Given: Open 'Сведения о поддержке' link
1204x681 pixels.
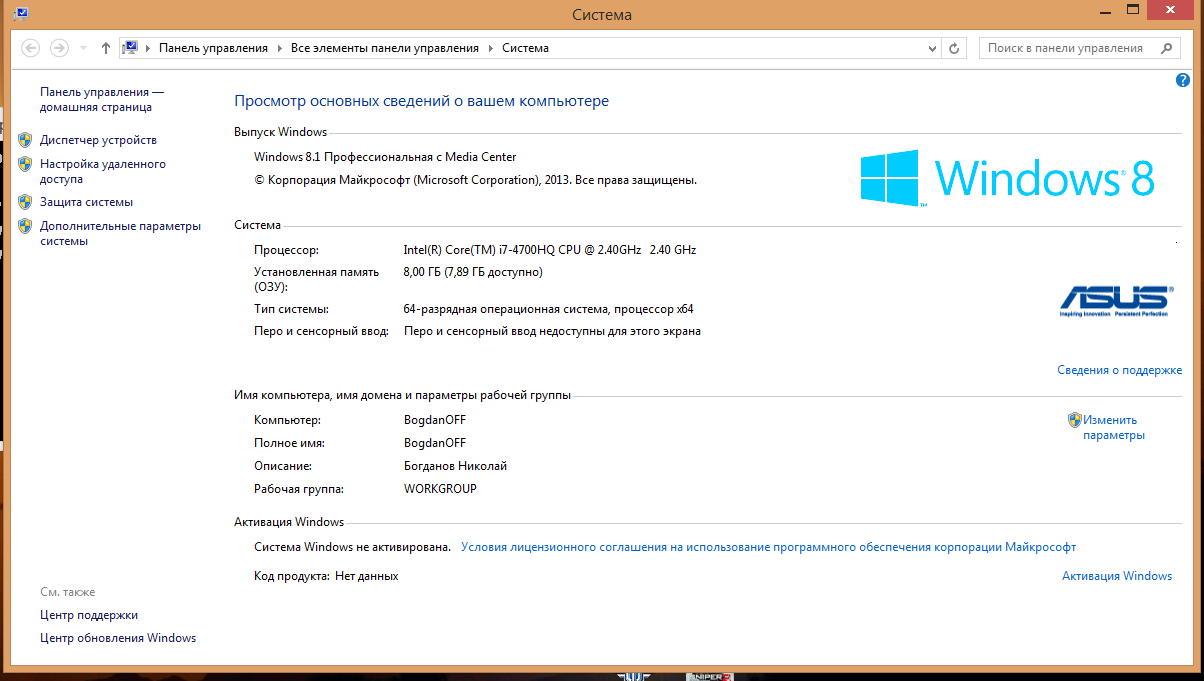Looking at the screenshot, I should (1120, 370).
